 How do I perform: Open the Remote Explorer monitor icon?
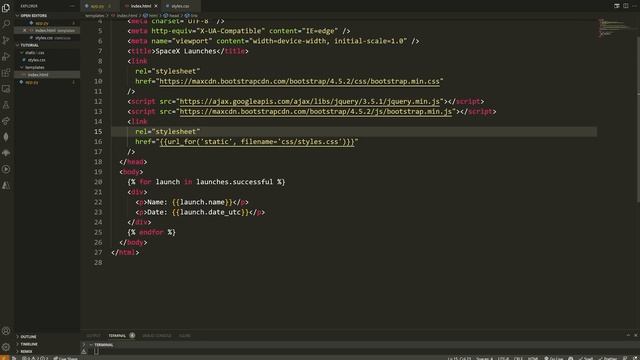[x=6, y=89]
